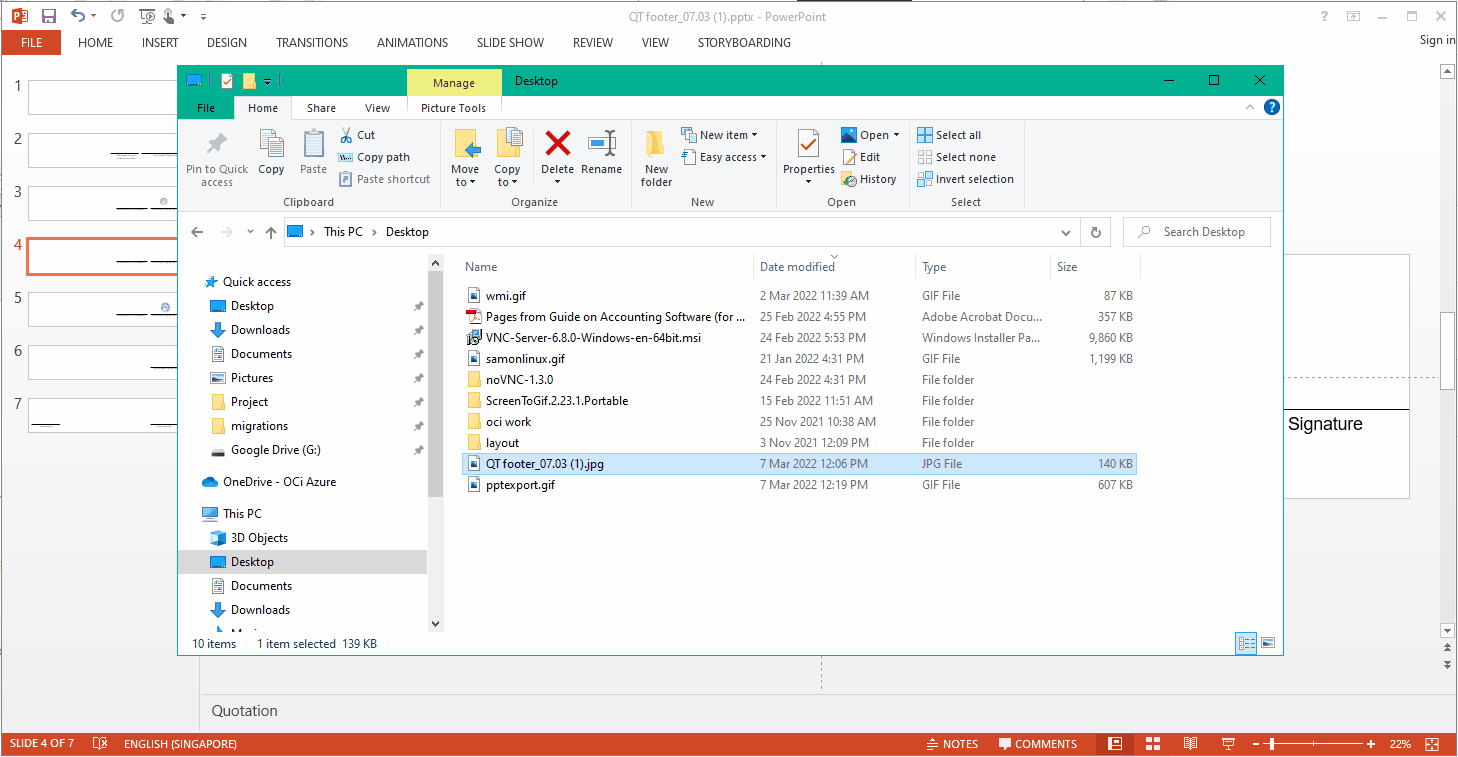Open recent locations dropdown arrow
Screen dimensions: 1458x757
(248, 232)
